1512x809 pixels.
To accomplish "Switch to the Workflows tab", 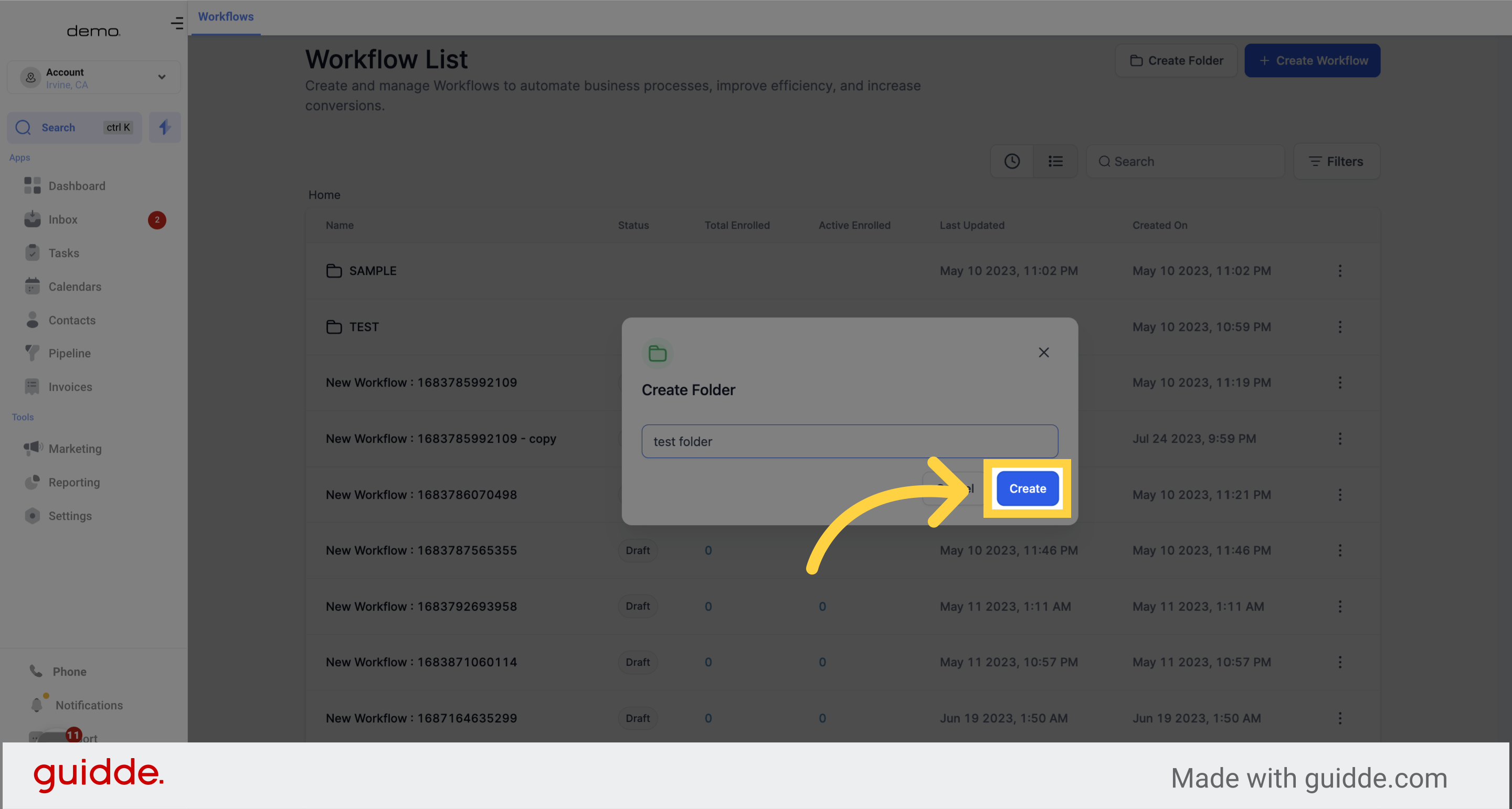I will tap(225, 16).
